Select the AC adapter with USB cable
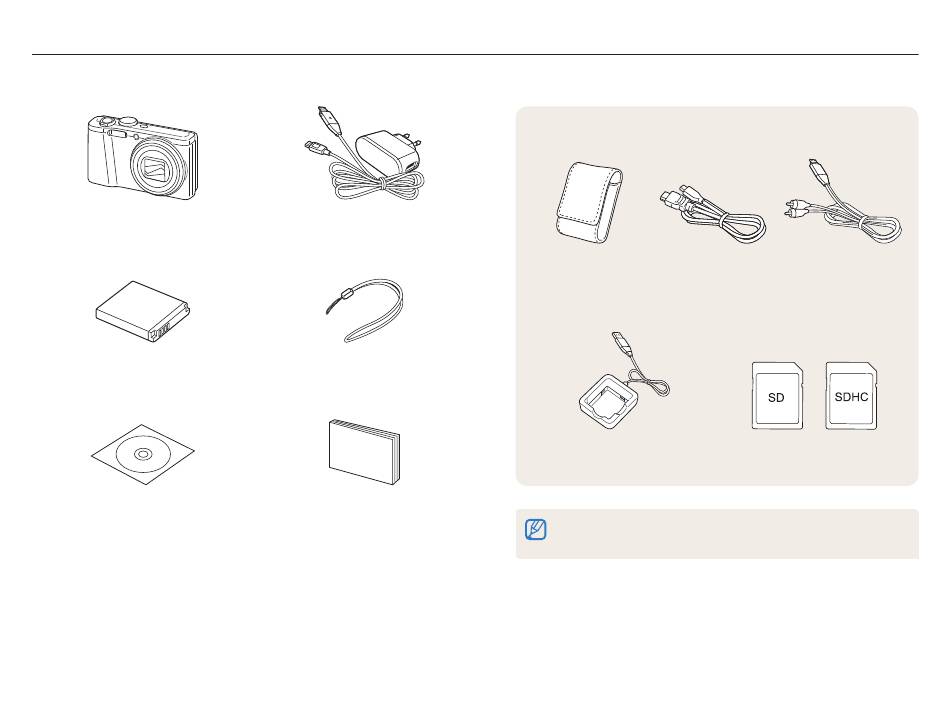950x703 pixels. click(x=365, y=154)
